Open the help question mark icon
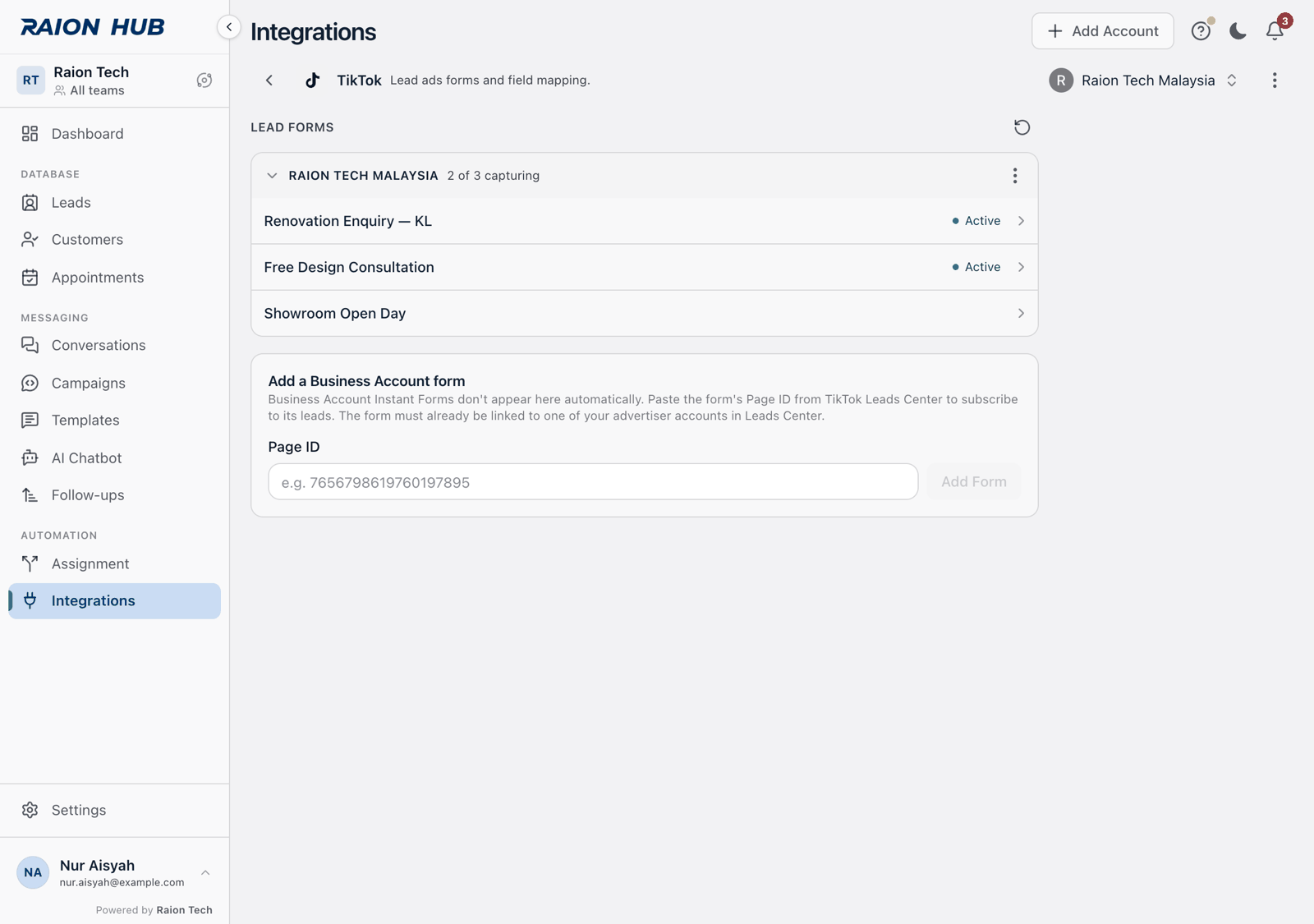1314x924 pixels. point(1201,31)
